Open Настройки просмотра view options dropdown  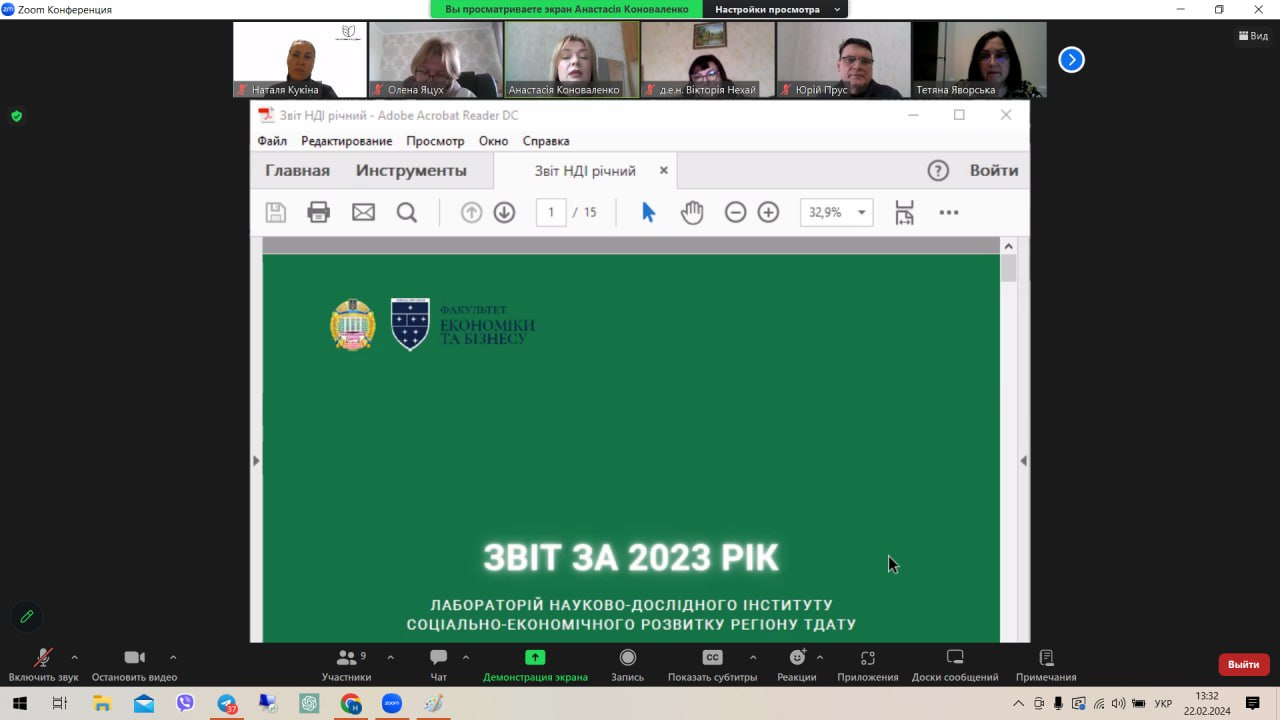[x=775, y=9]
